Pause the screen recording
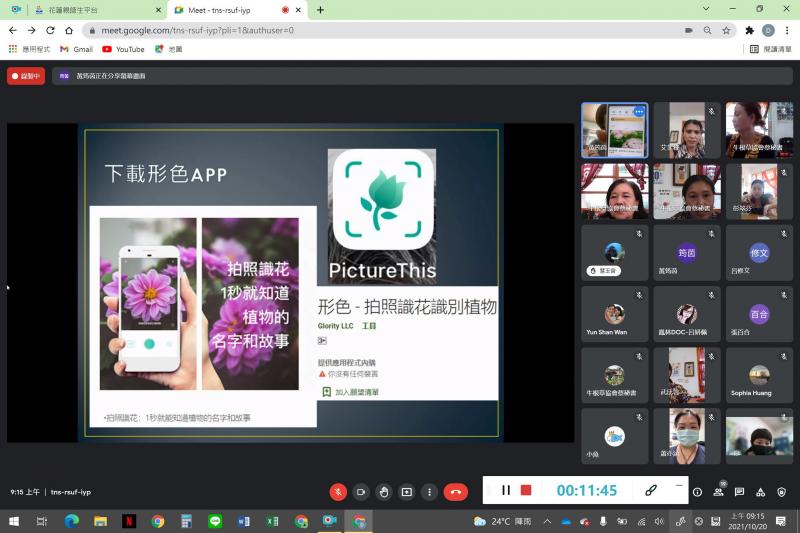The image size is (800, 533). 506,490
